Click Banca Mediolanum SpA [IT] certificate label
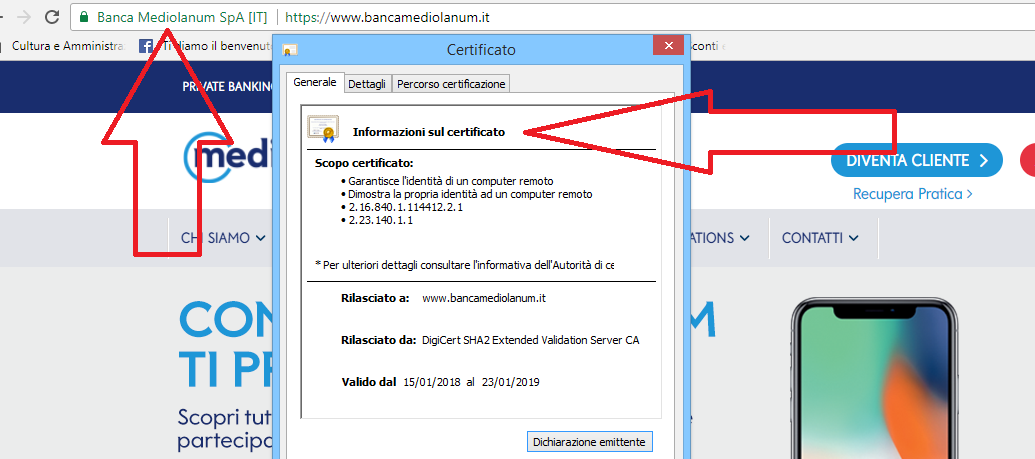 pos(182,17)
